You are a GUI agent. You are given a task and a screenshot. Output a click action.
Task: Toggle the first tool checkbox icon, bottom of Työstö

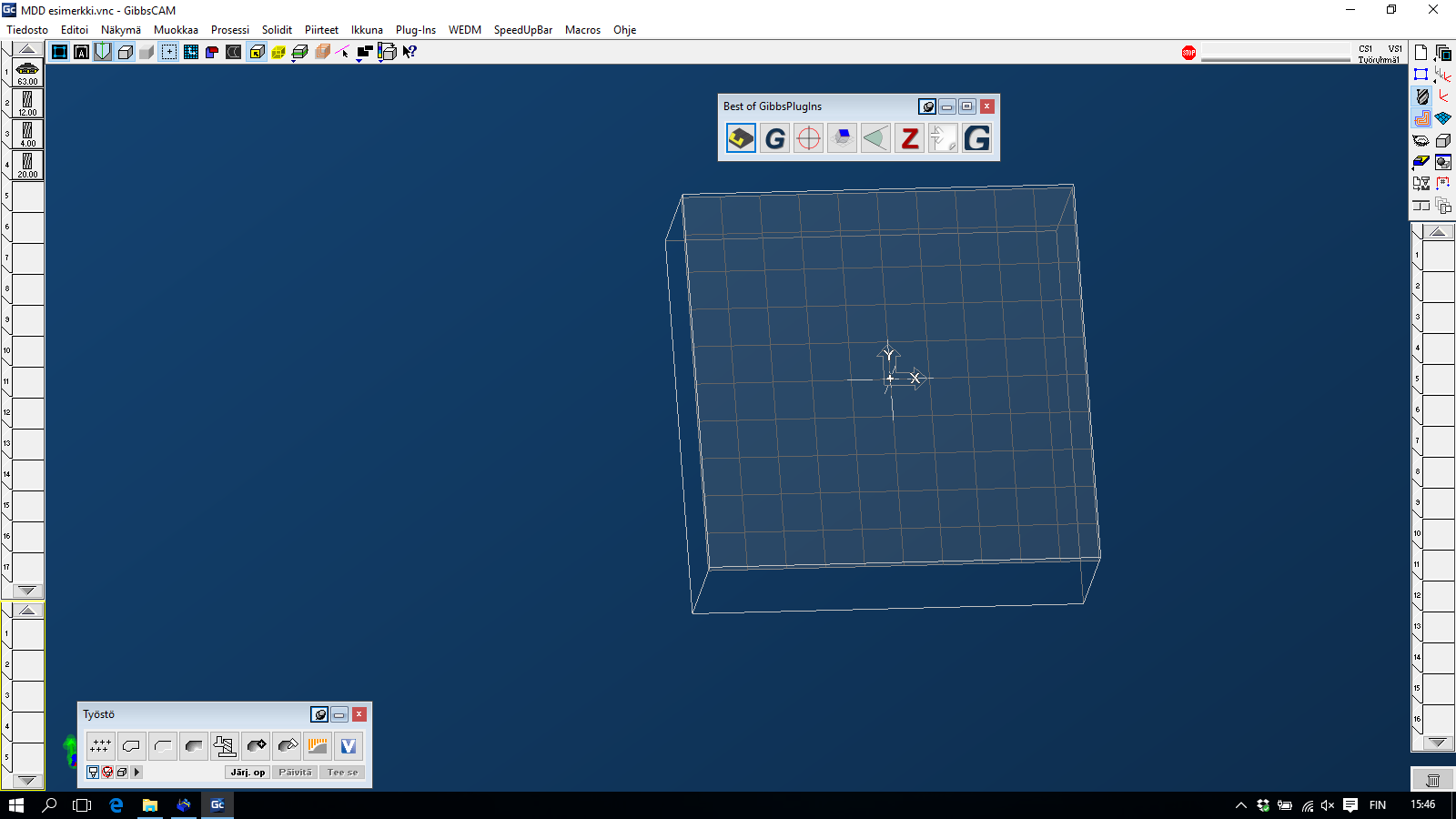[x=93, y=772]
